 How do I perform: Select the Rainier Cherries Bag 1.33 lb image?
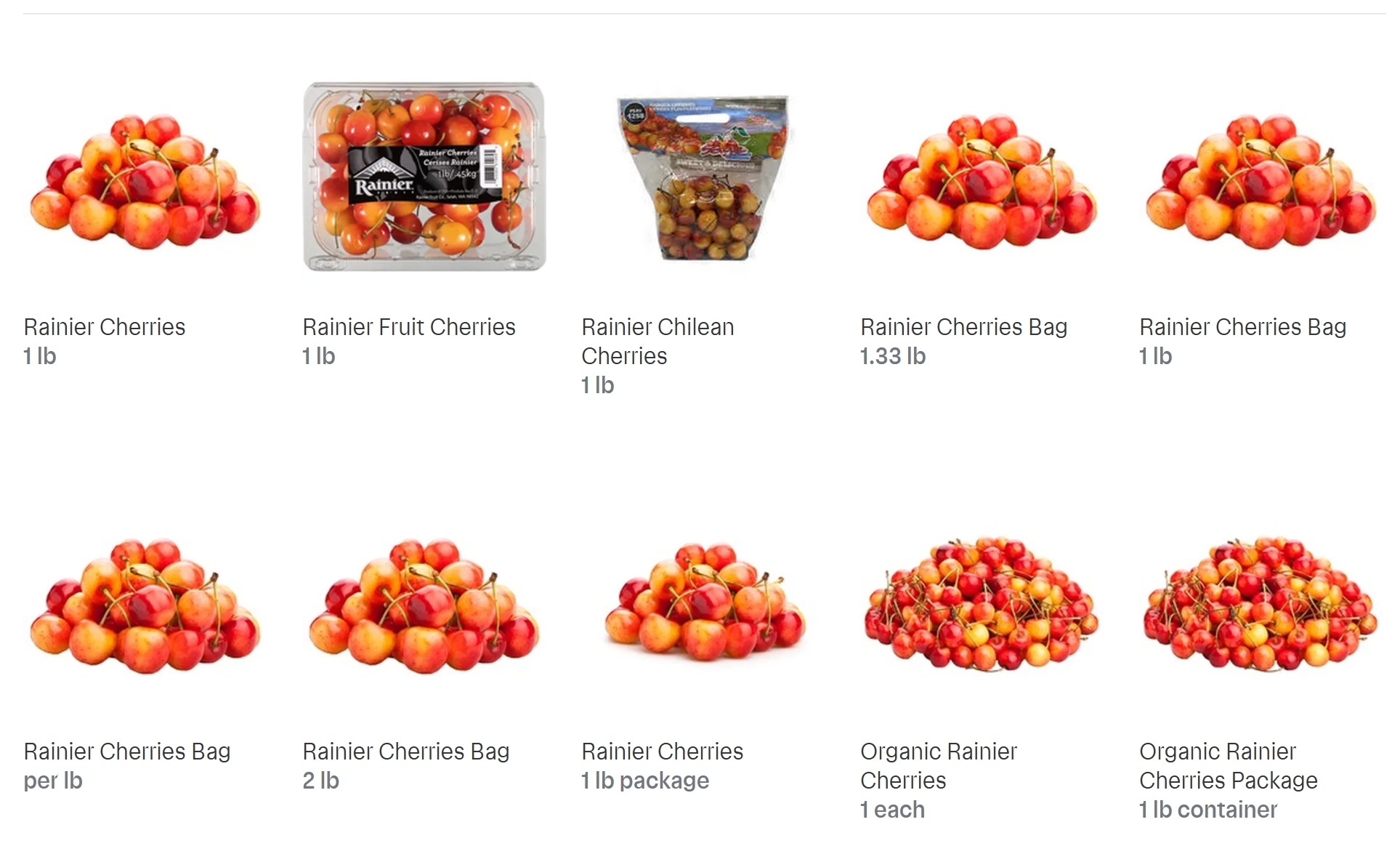(982, 181)
